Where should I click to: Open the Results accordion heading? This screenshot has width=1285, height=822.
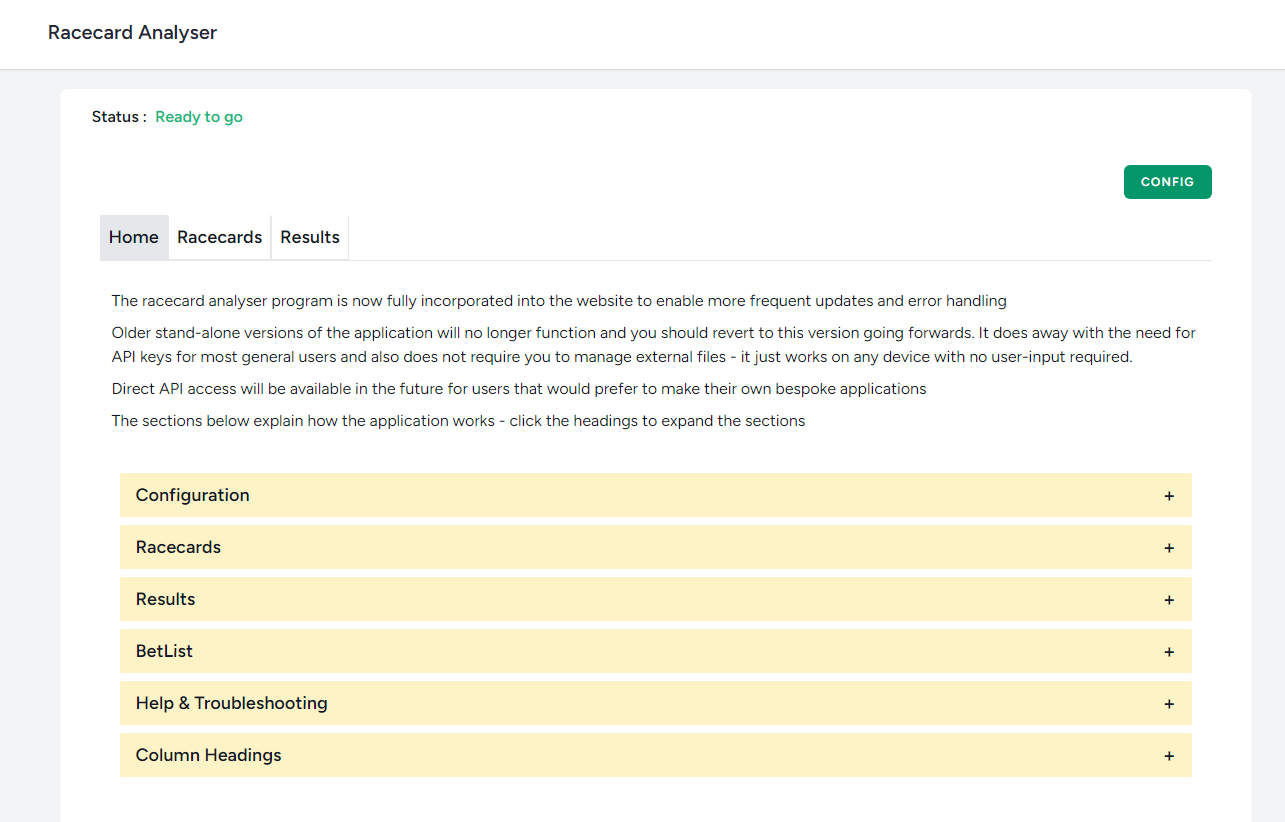coord(166,599)
